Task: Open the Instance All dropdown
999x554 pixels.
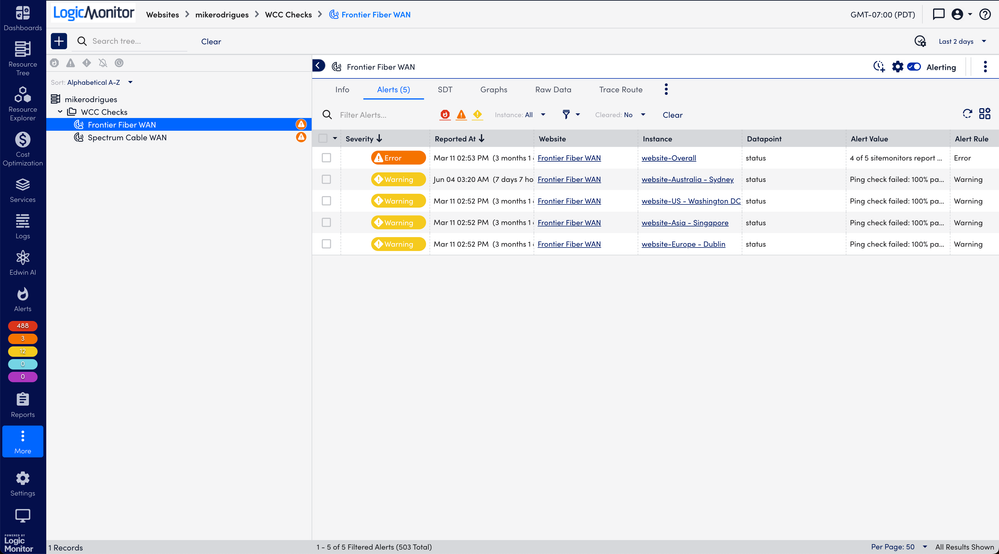Action: [520, 115]
